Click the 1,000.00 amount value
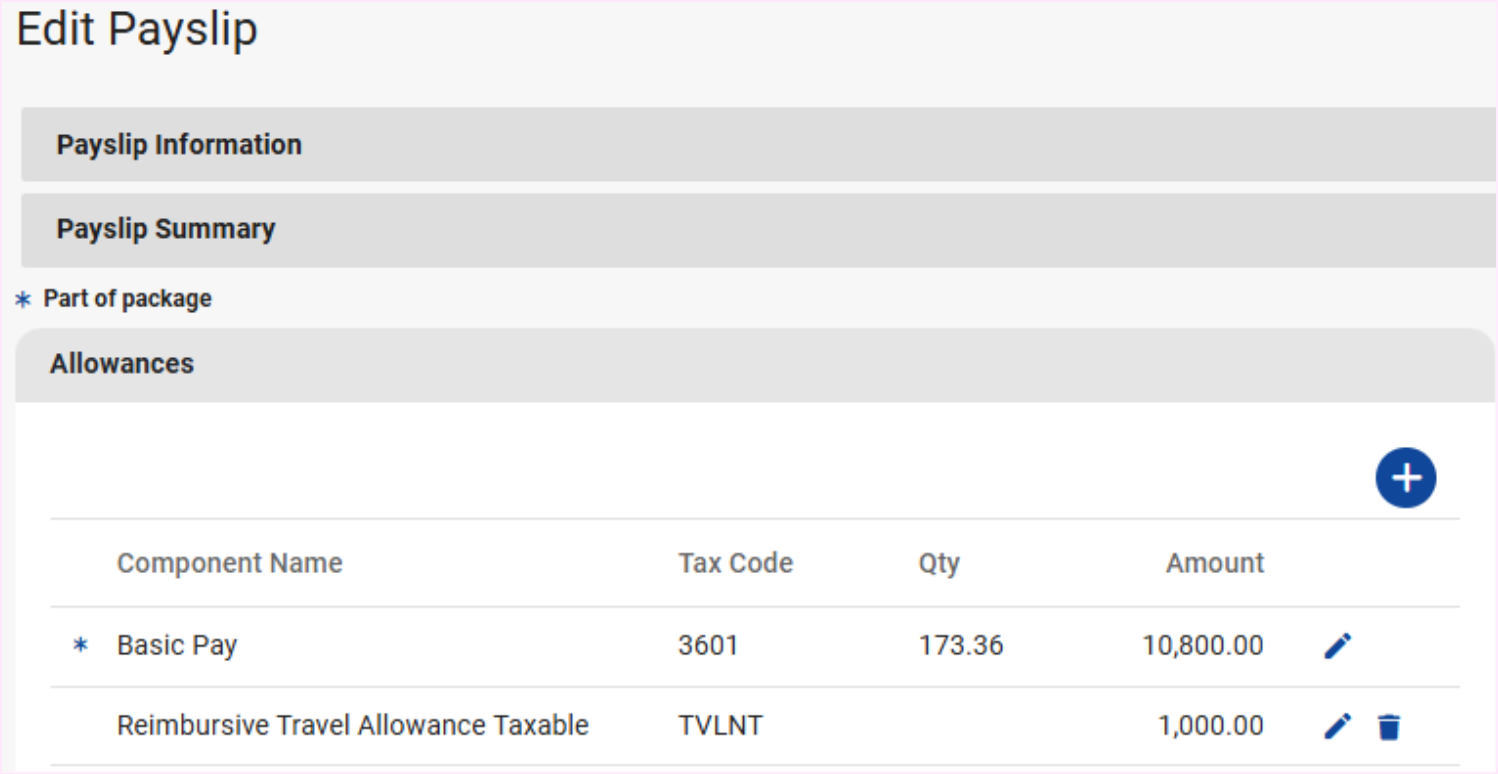Image resolution: width=1498 pixels, height=774 pixels. click(x=1210, y=725)
